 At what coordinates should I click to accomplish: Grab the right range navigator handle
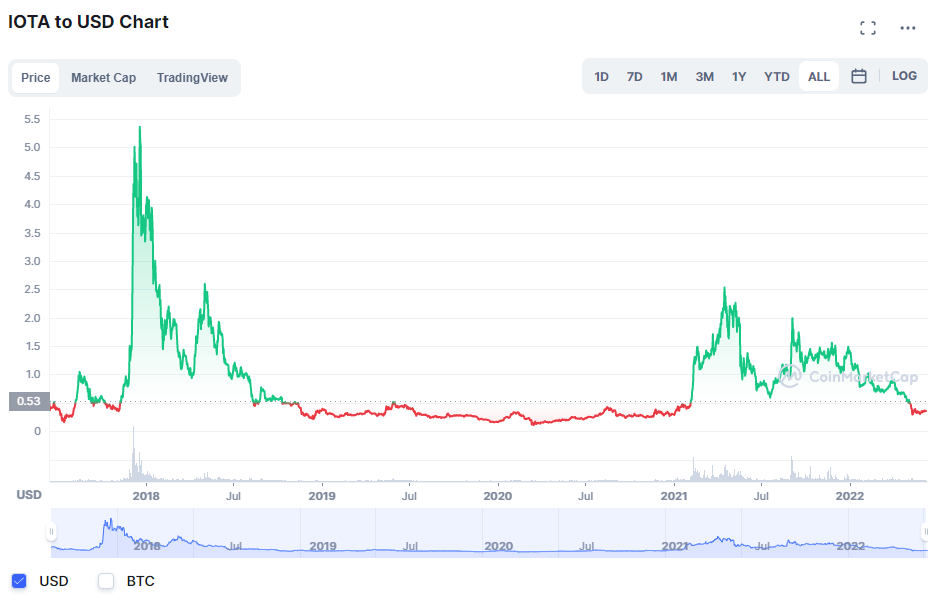pyautogui.click(x=925, y=532)
